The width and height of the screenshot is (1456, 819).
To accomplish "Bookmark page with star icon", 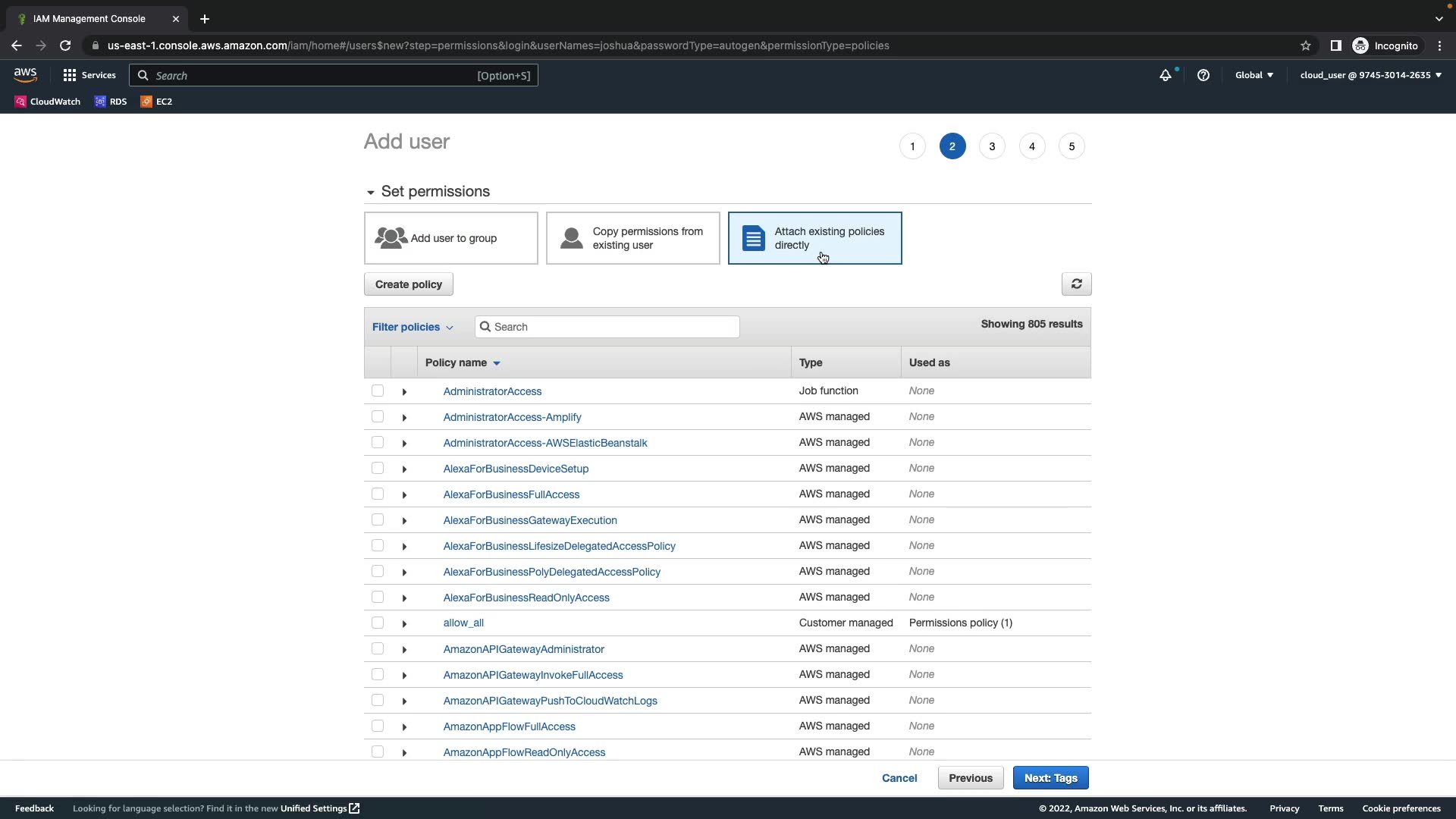I will coord(1305,45).
